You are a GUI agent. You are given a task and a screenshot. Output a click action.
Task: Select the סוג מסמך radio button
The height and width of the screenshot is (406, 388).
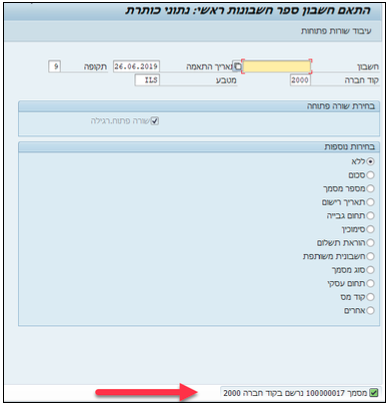370,270
